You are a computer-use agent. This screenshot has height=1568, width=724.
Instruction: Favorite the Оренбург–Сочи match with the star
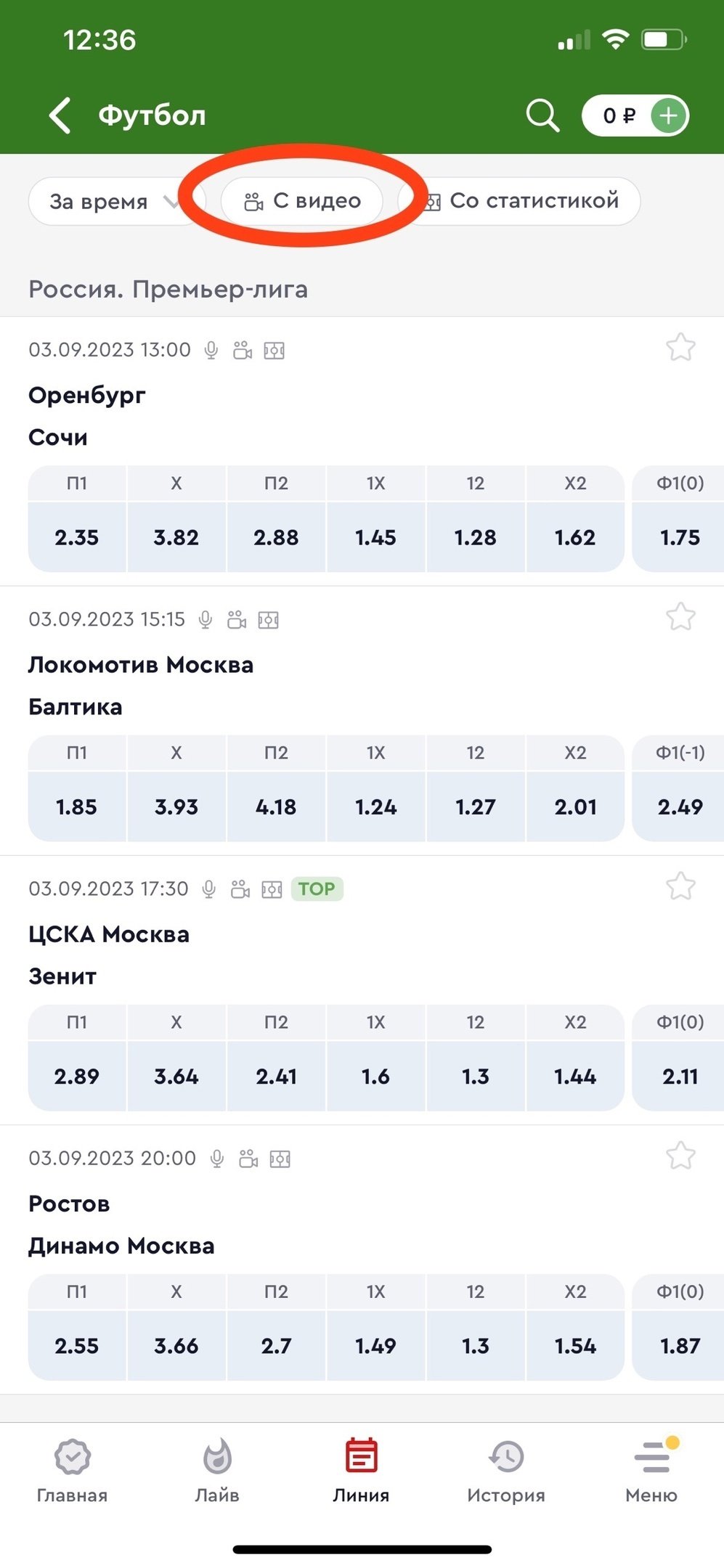click(680, 348)
